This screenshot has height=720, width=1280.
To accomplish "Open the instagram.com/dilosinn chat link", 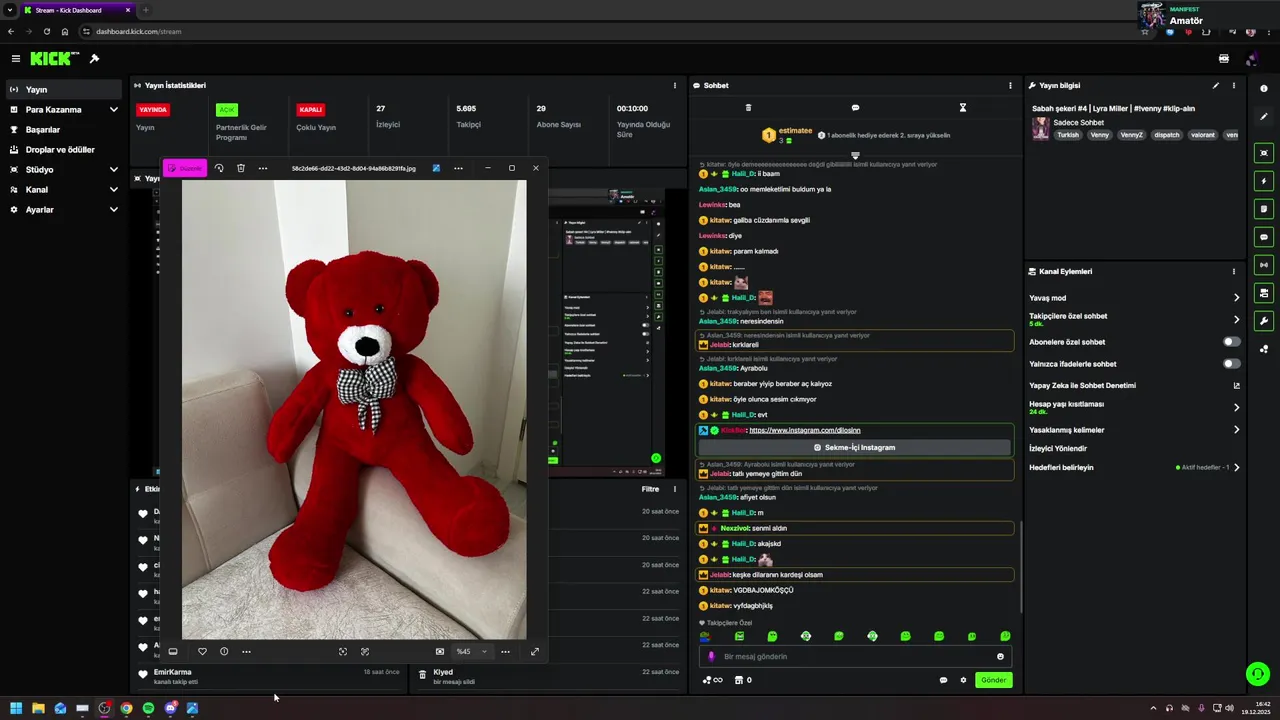I will point(804,430).
